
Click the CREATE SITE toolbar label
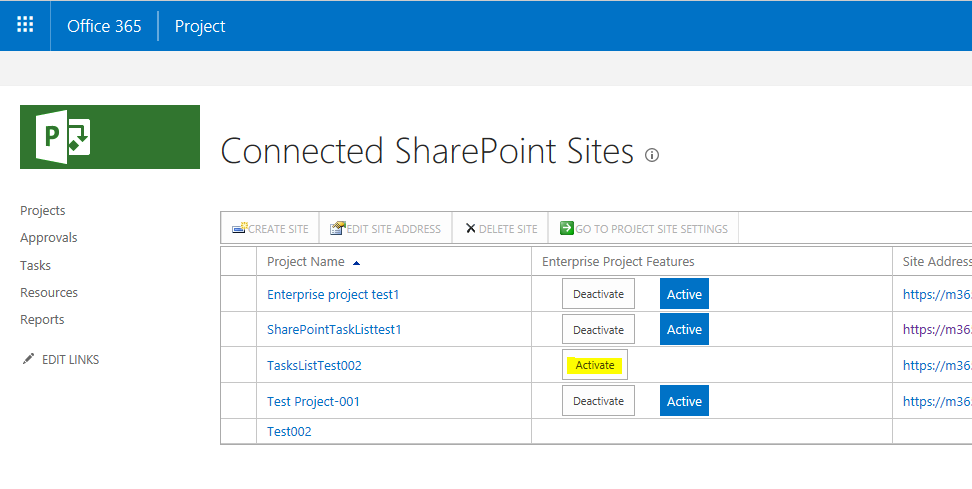(x=278, y=229)
